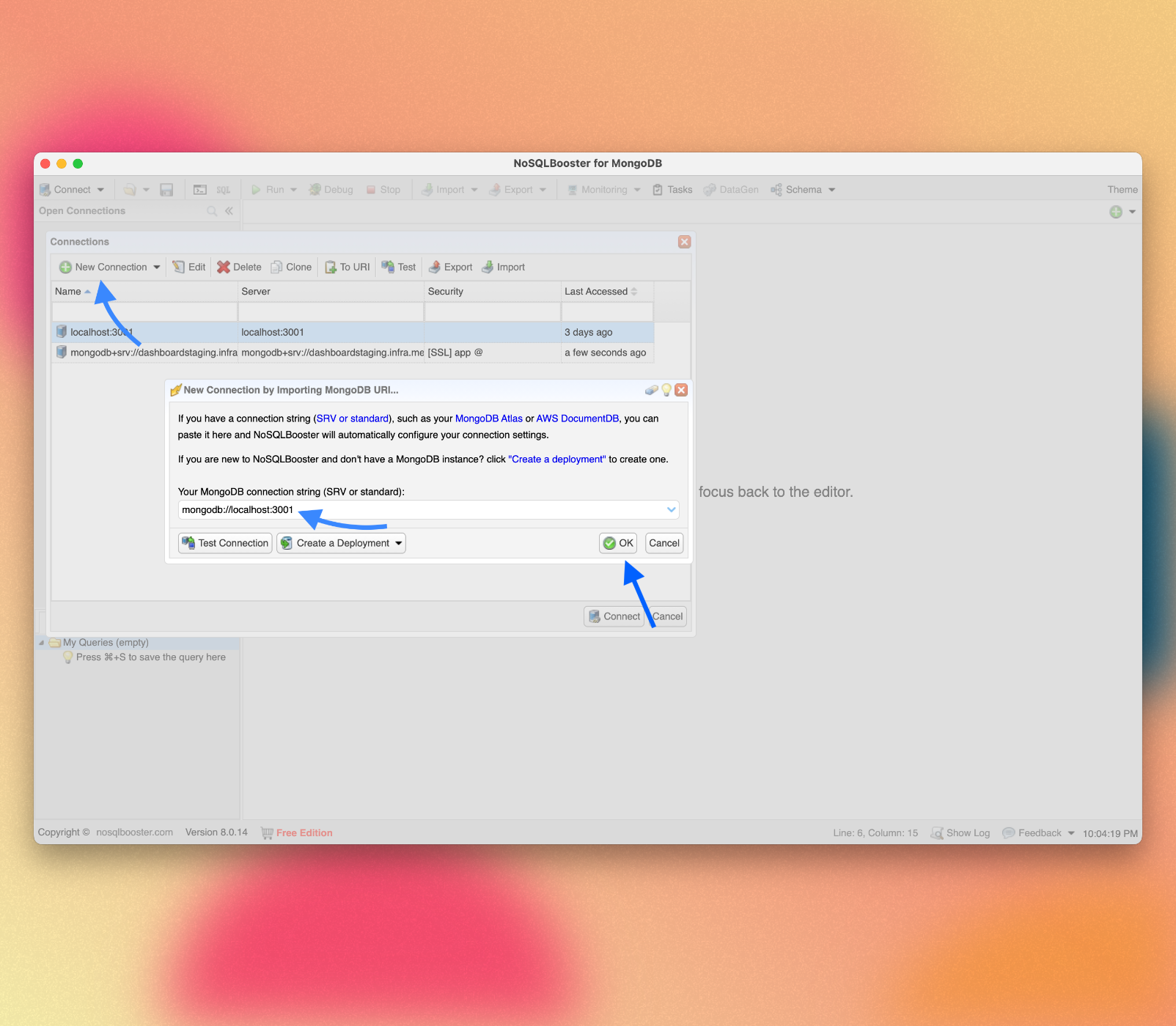The height and width of the screenshot is (1026, 1176).
Task: Click the open file folder icon
Action: (130, 190)
